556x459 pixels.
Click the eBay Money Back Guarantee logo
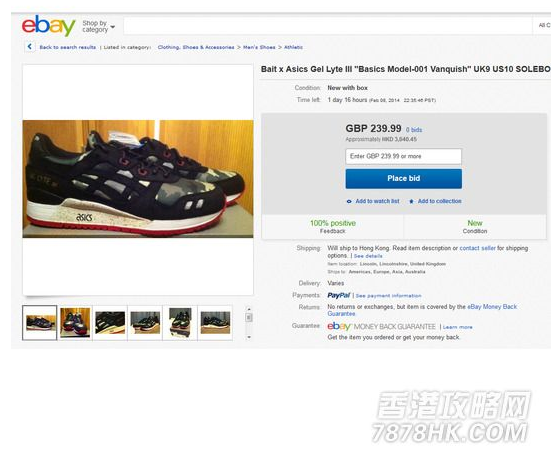382,326
